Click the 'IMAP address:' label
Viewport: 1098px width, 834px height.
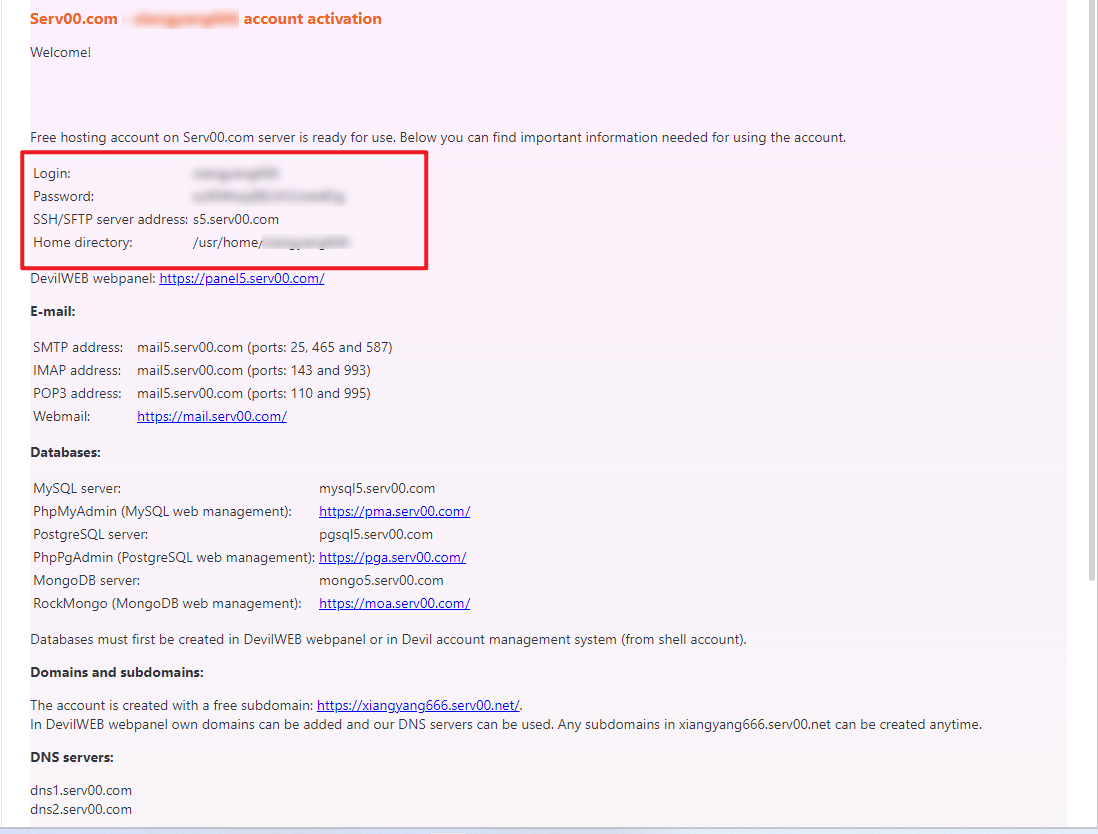(77, 370)
